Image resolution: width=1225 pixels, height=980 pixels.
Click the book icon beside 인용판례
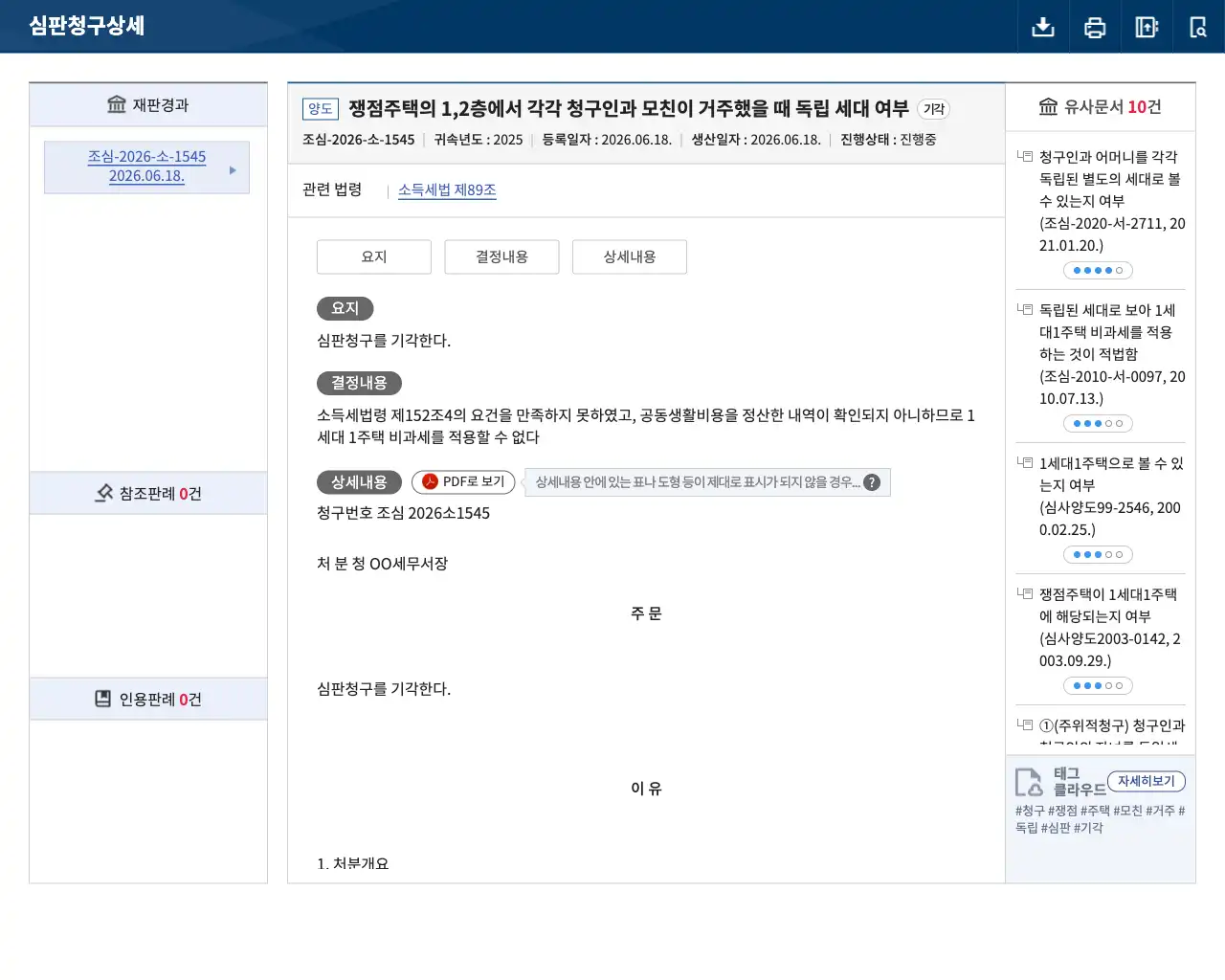[x=103, y=699]
